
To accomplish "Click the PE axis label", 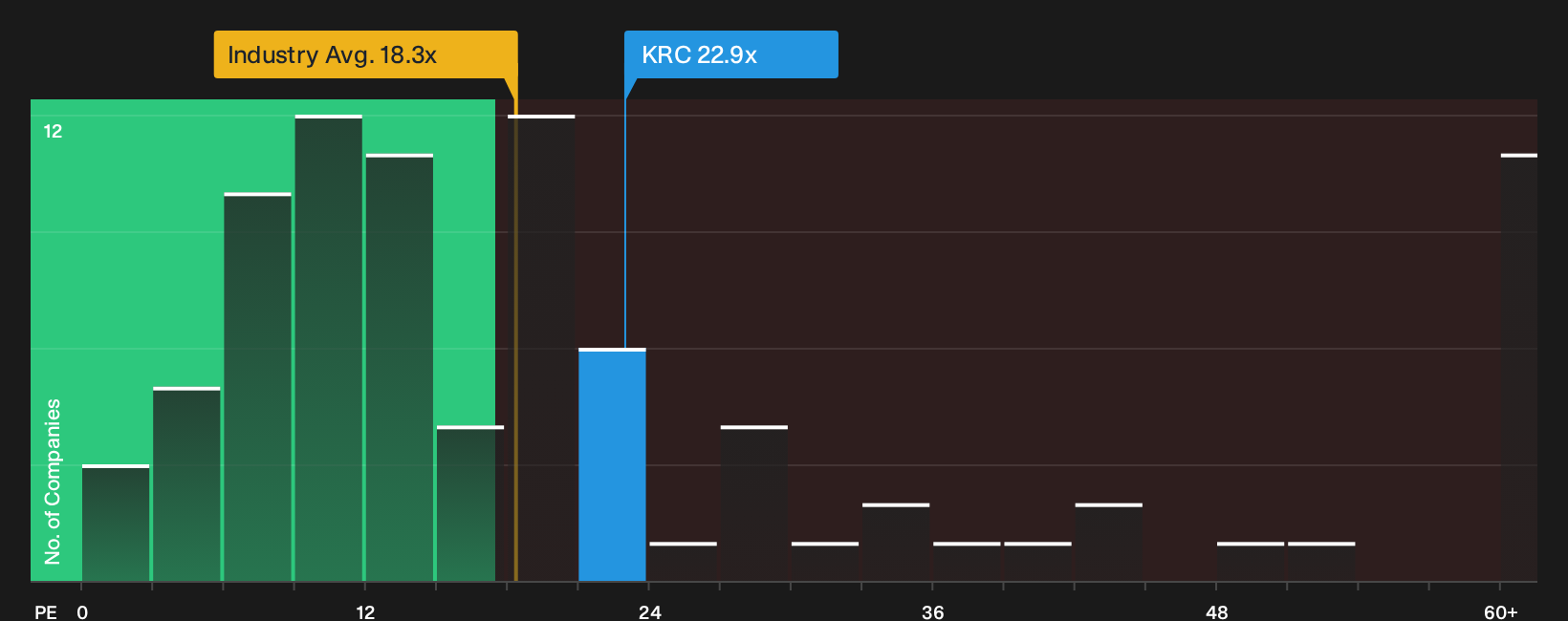I will 46,611.
